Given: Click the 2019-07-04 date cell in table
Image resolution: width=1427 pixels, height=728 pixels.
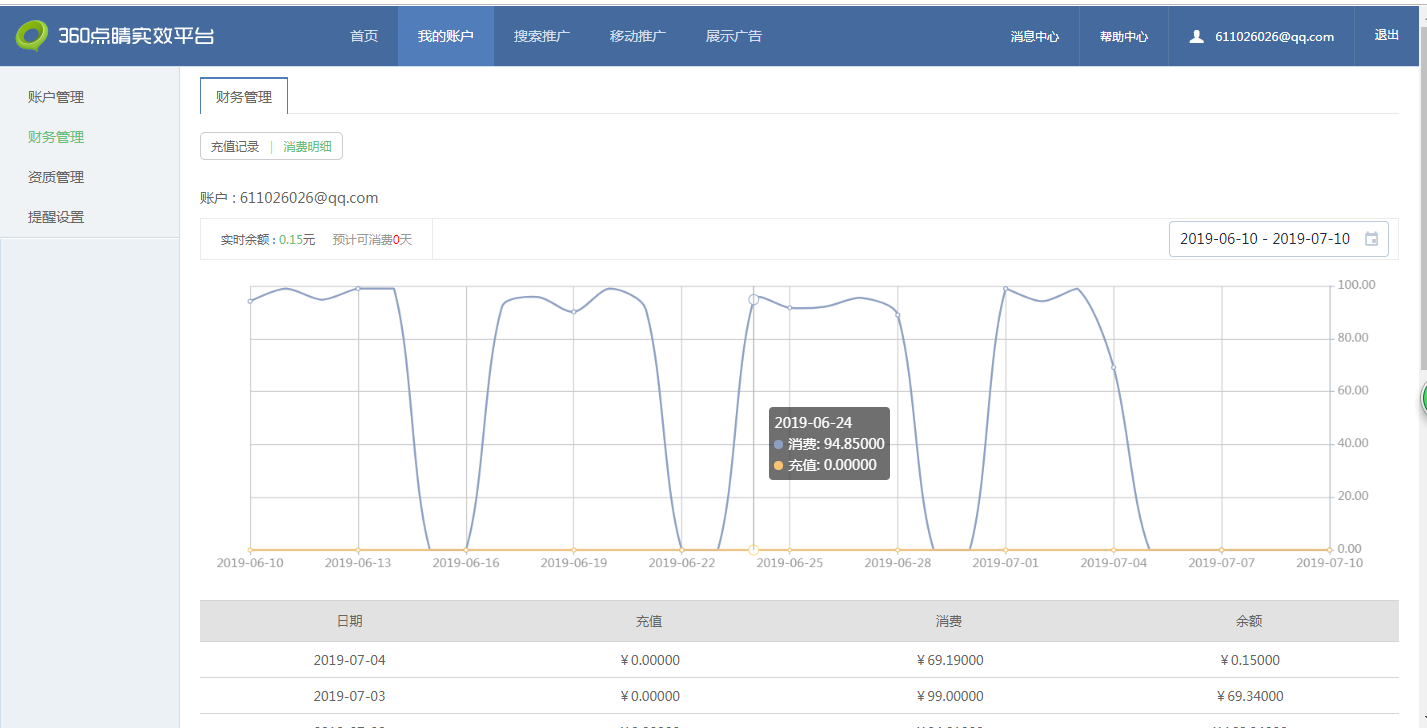Looking at the screenshot, I should [349, 660].
